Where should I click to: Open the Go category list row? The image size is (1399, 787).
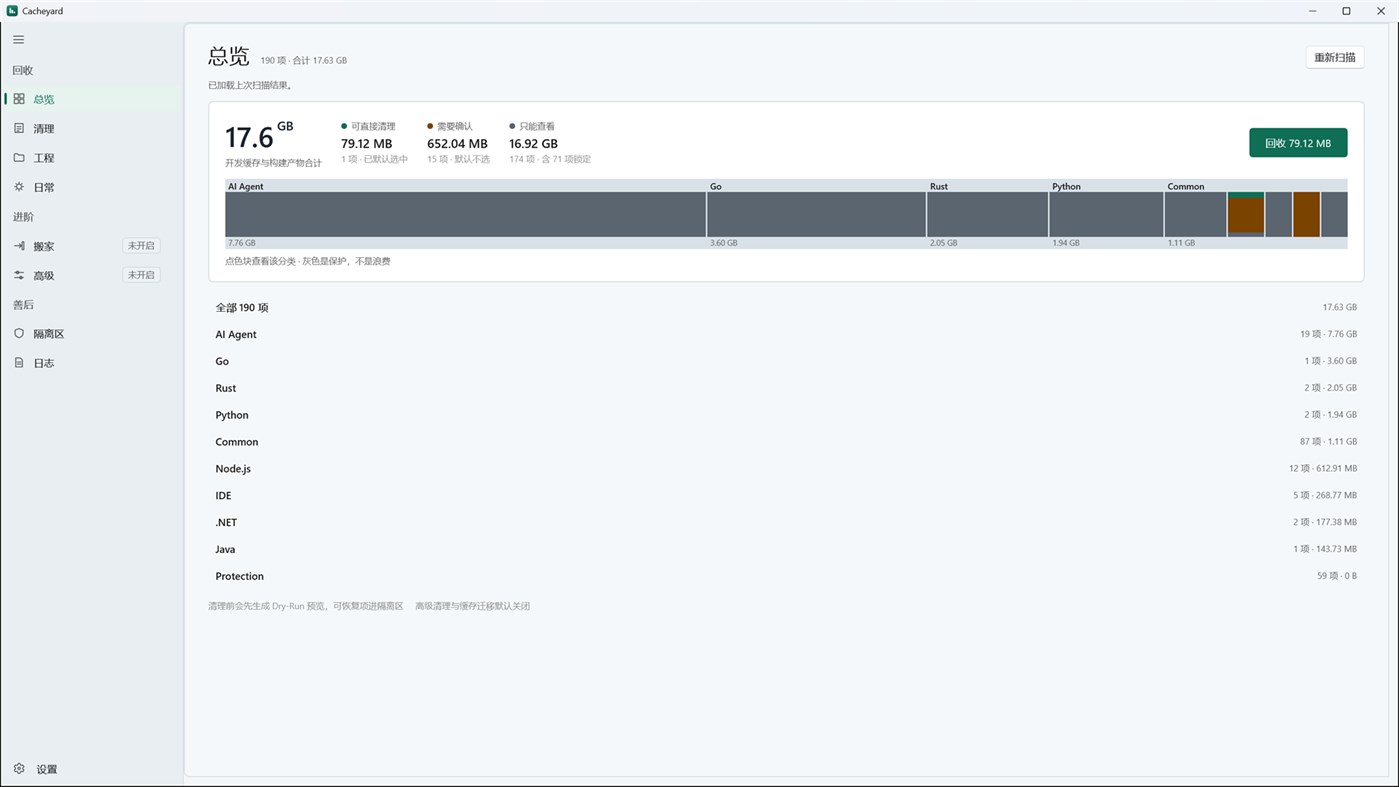(x=786, y=361)
